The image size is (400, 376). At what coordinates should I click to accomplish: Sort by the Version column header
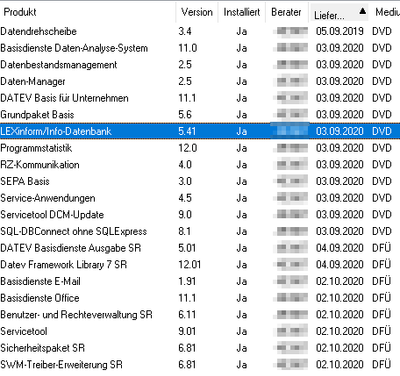(197, 12)
